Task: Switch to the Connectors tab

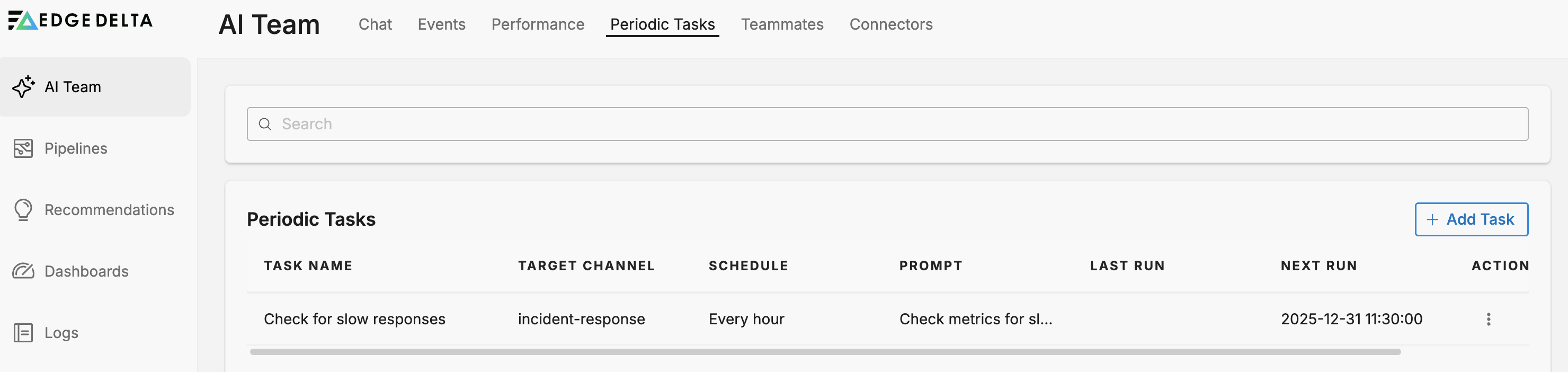Action: pos(890,24)
